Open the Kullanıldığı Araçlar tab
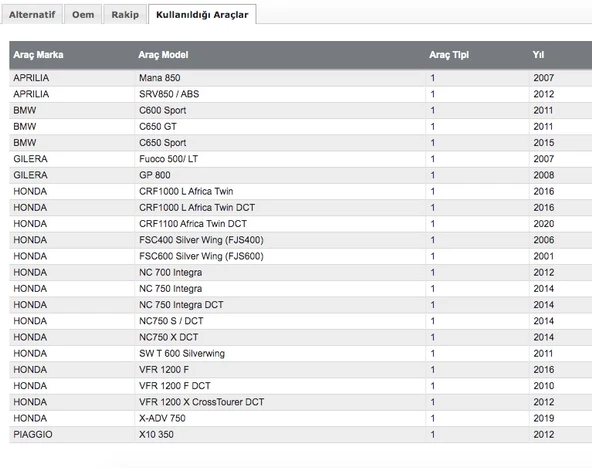Screen dimensions: 592x468 click(202, 14)
